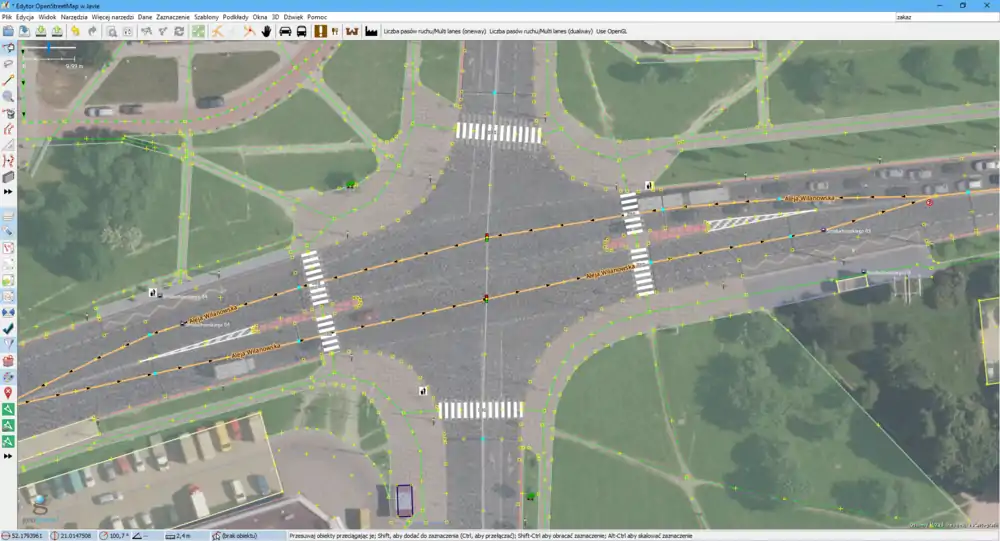The height and width of the screenshot is (541, 1000).
Task: Open the Szablony menu
Action: point(206,18)
